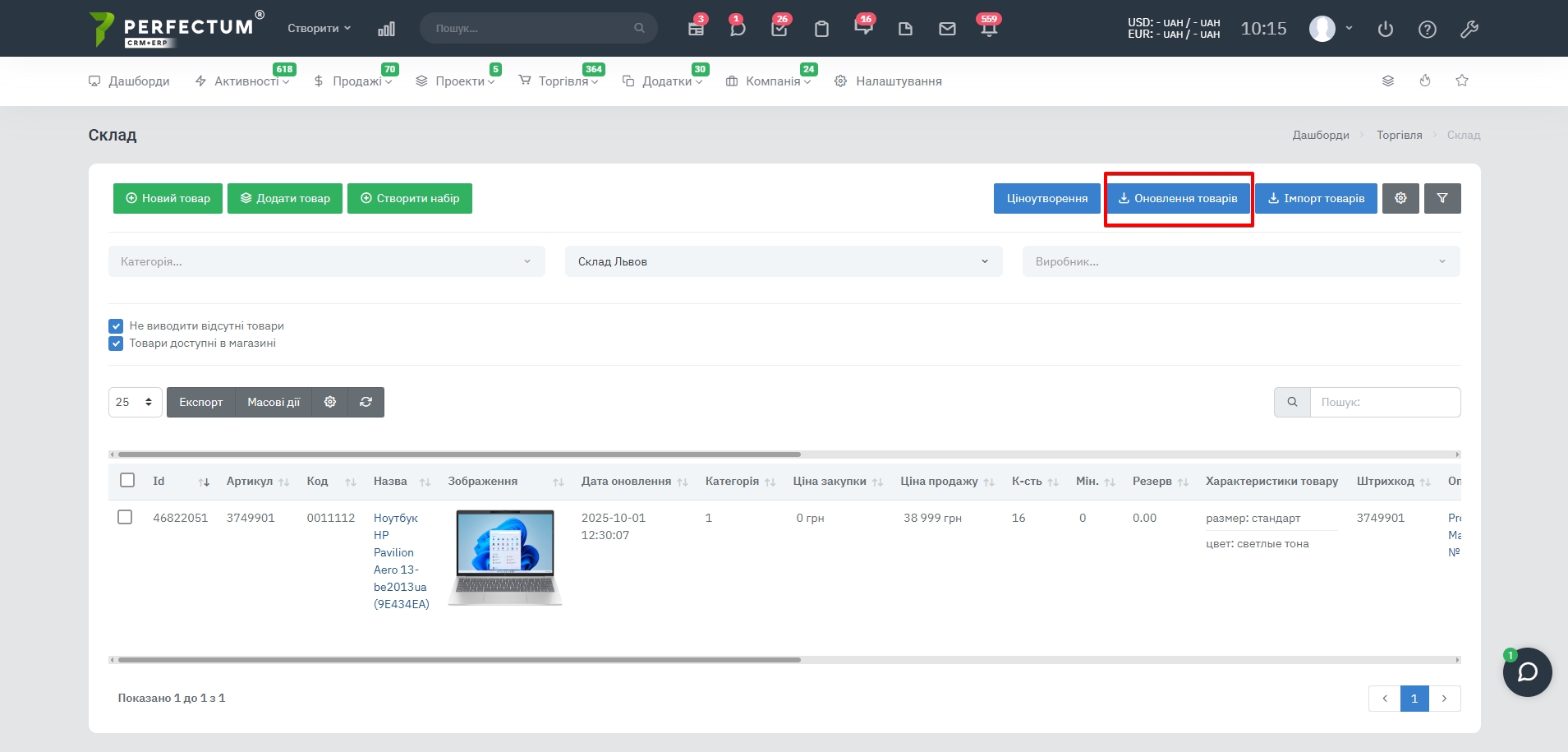
Task: Toggle 'Товари доступні в магазині' checkbox
Action: [x=116, y=344]
